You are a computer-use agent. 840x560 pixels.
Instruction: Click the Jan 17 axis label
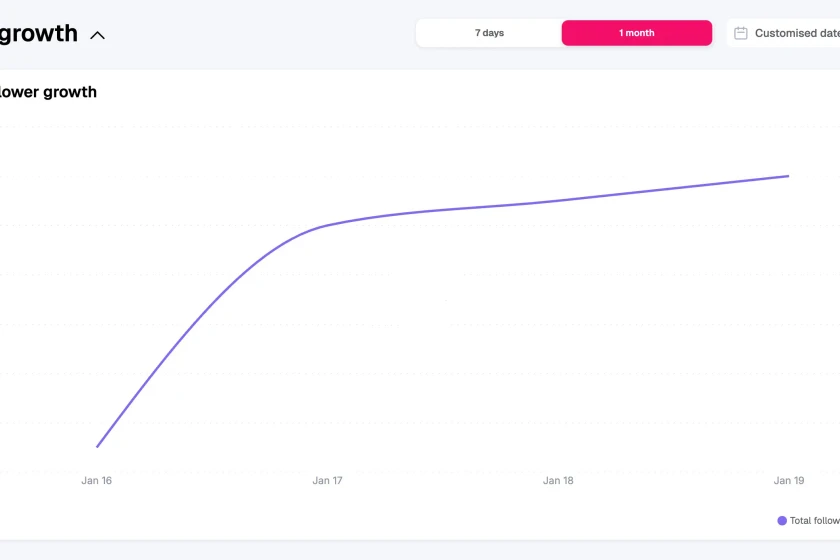(x=327, y=481)
